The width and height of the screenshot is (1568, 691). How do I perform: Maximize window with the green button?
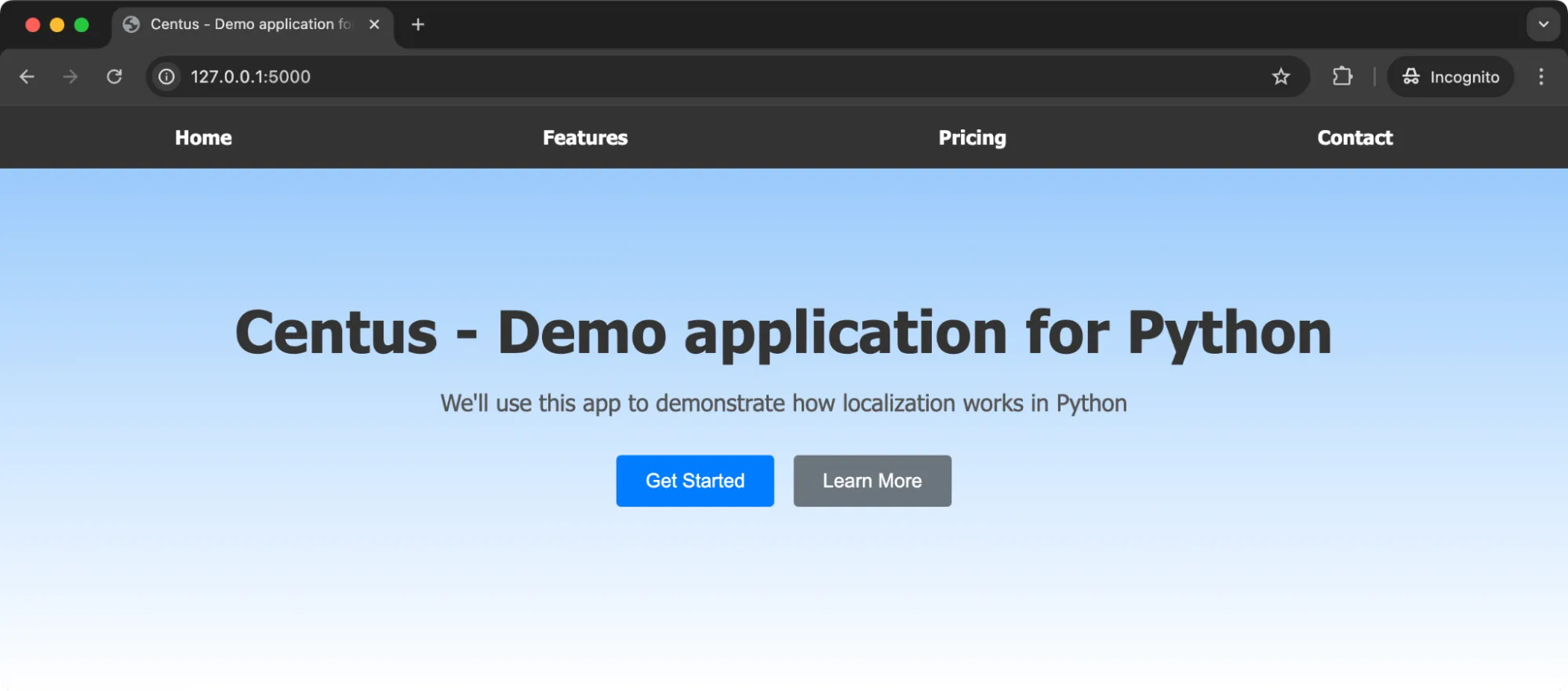click(82, 24)
